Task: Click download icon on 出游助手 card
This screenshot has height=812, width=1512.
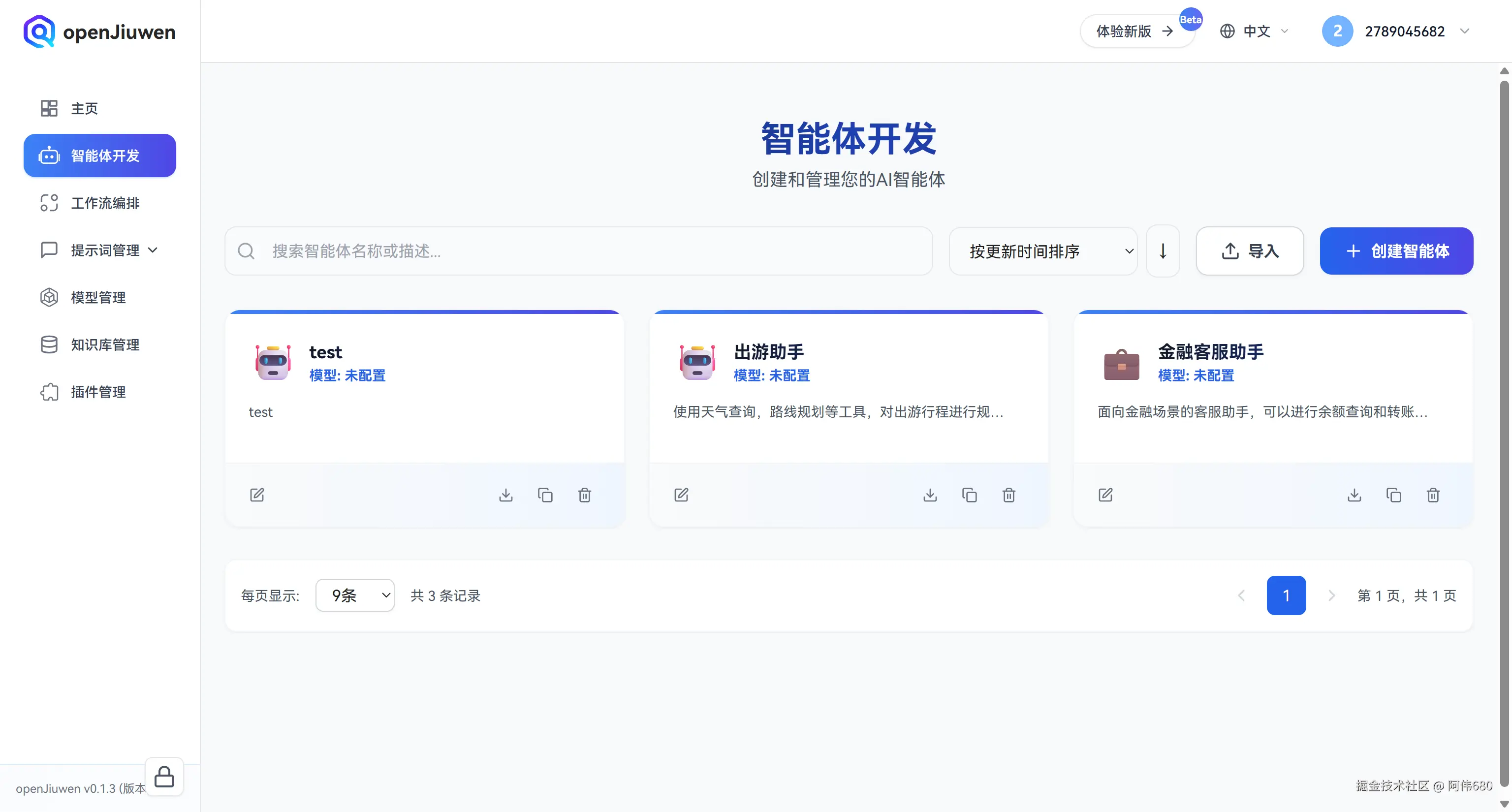Action: tap(930, 495)
